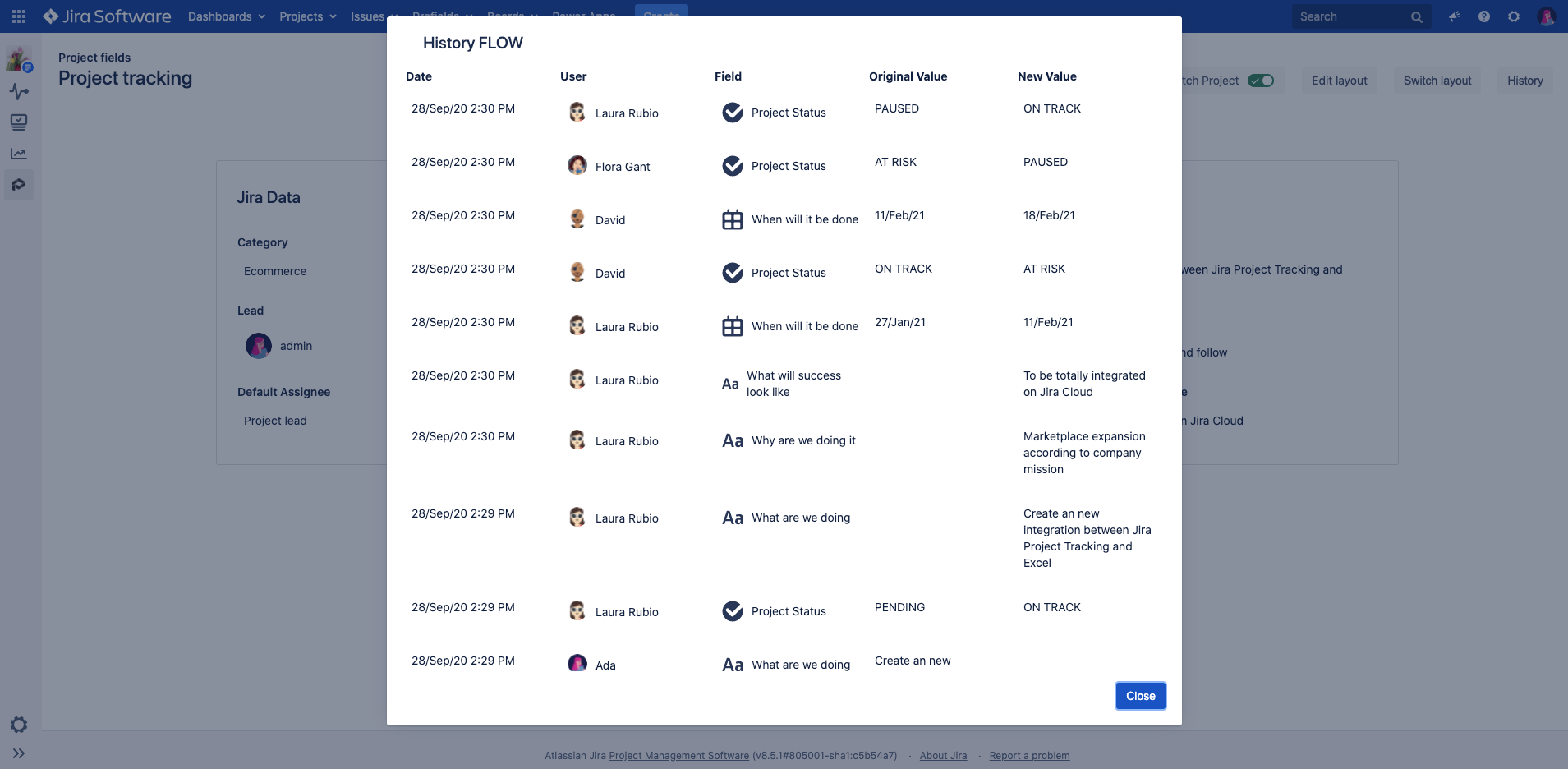1568x769 pixels.
Task: Click your profile avatar in the top bar
Action: tap(1546, 16)
